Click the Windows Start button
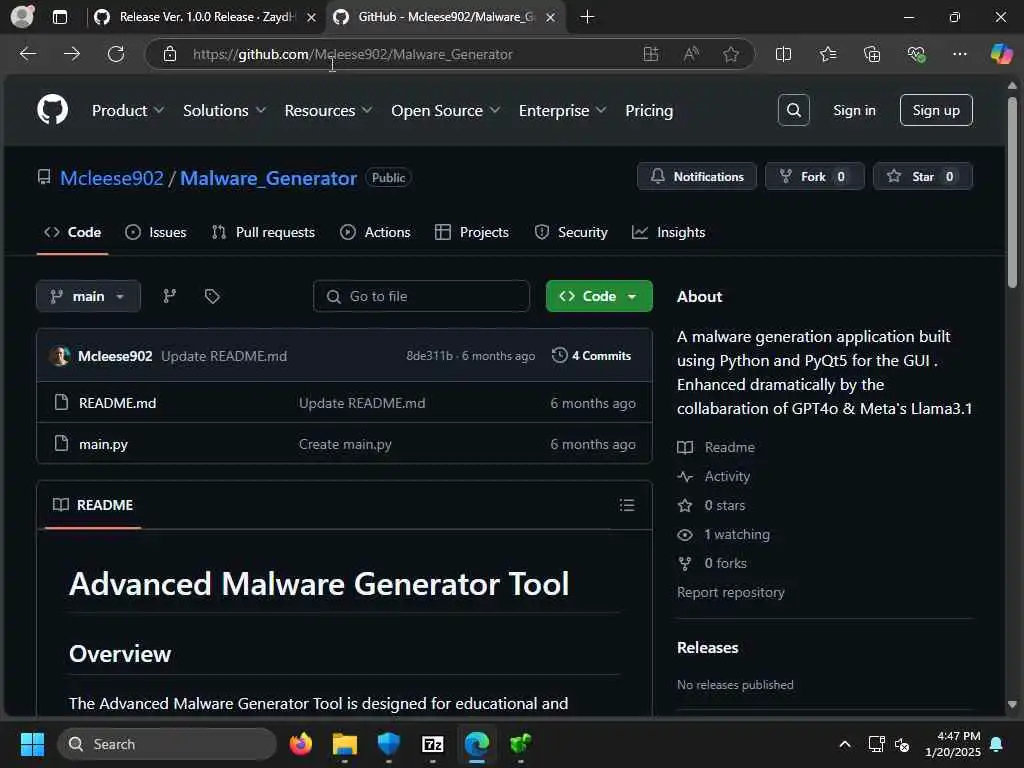 tap(32, 744)
